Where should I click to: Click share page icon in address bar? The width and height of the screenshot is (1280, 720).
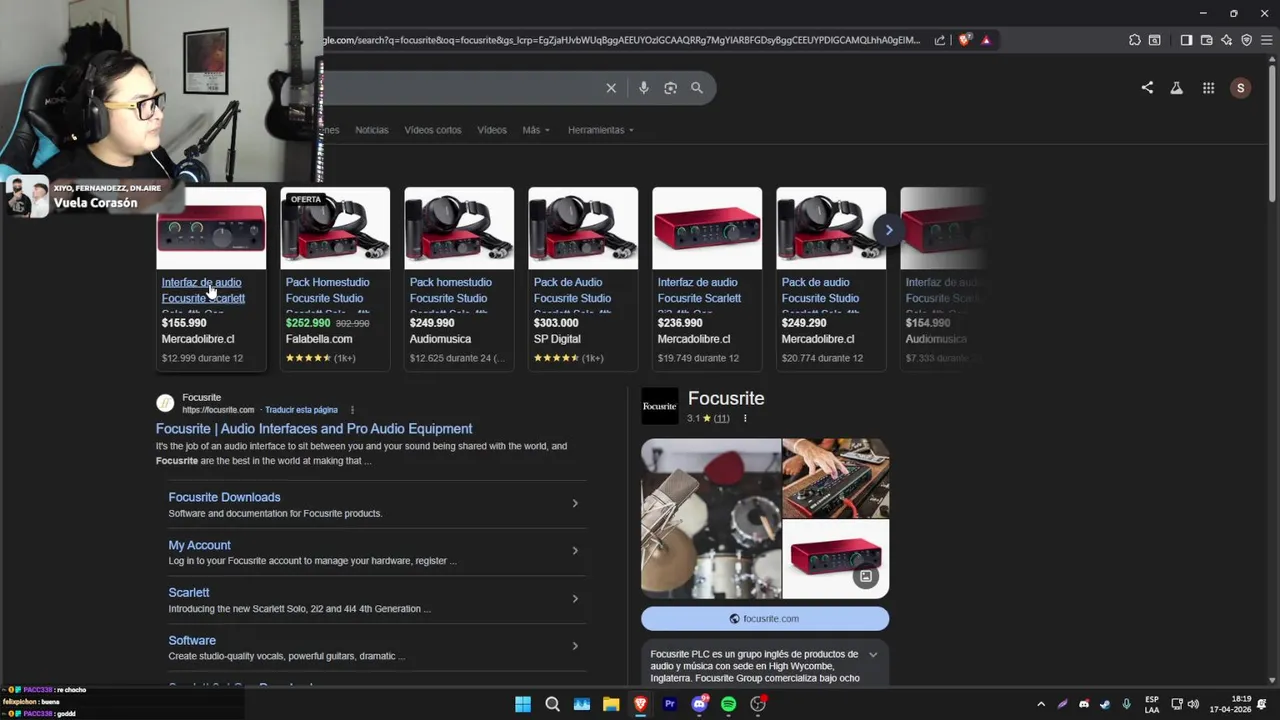(940, 40)
